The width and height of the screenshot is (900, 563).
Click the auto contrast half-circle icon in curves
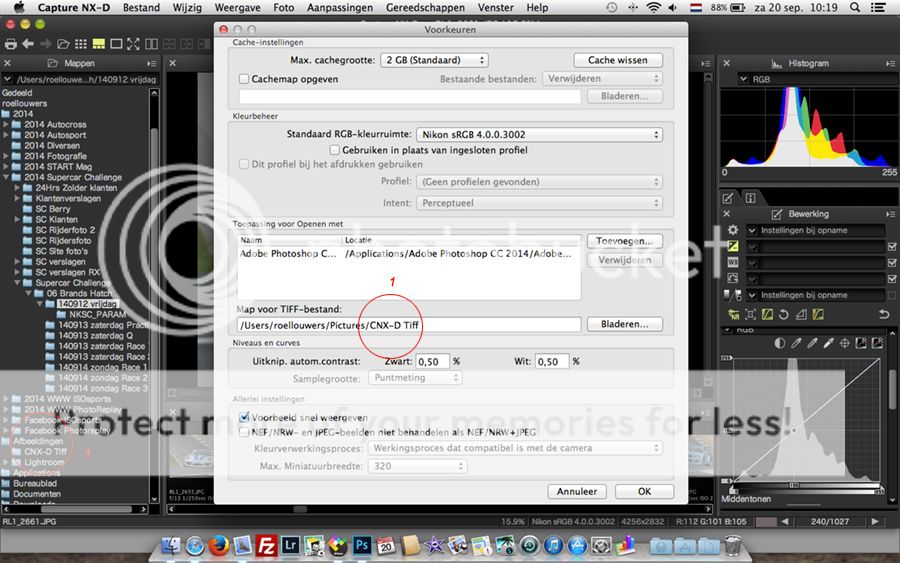tap(779, 343)
